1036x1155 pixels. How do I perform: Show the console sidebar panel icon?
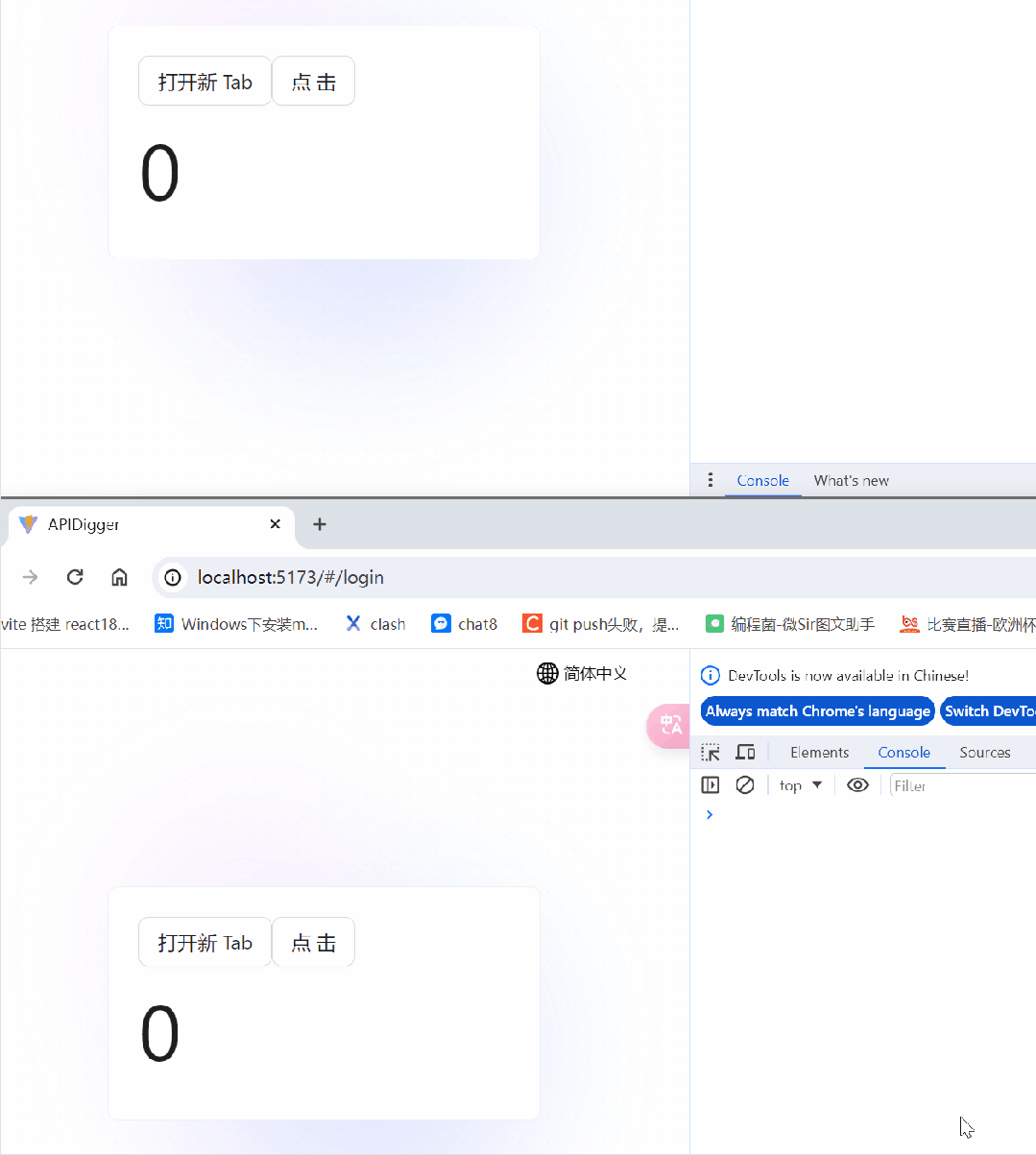[x=711, y=785]
